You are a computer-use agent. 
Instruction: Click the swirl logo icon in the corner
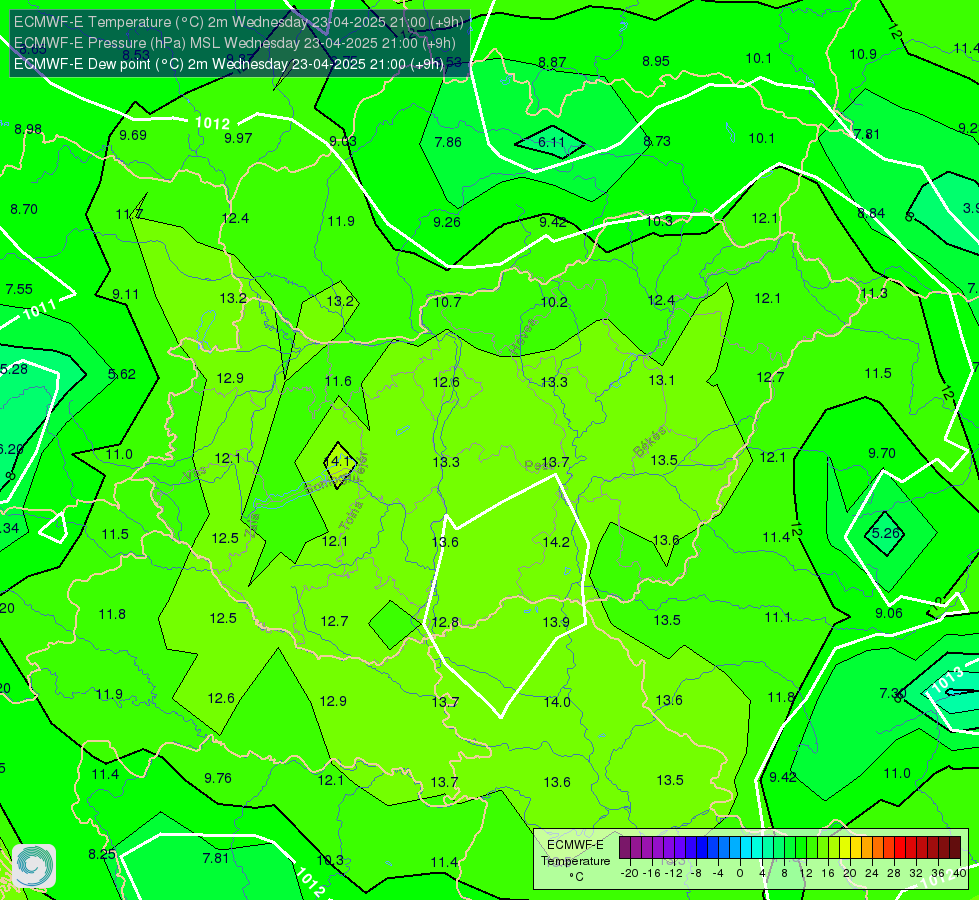34,866
